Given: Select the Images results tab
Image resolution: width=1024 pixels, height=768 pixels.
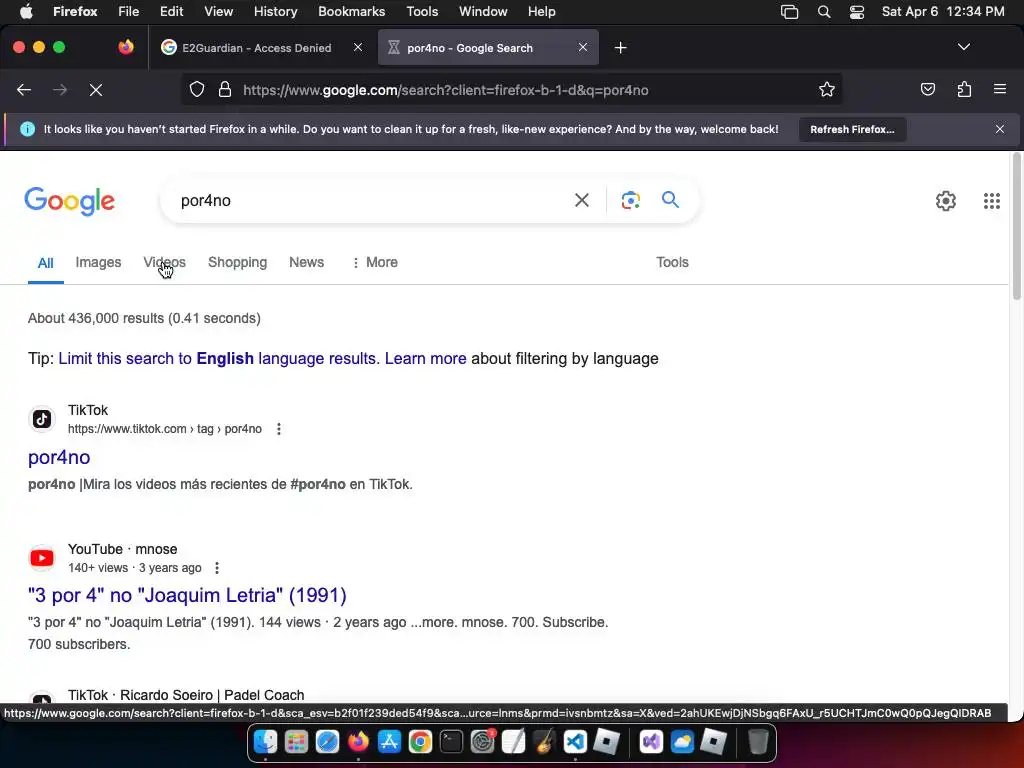Looking at the screenshot, I should point(98,263).
